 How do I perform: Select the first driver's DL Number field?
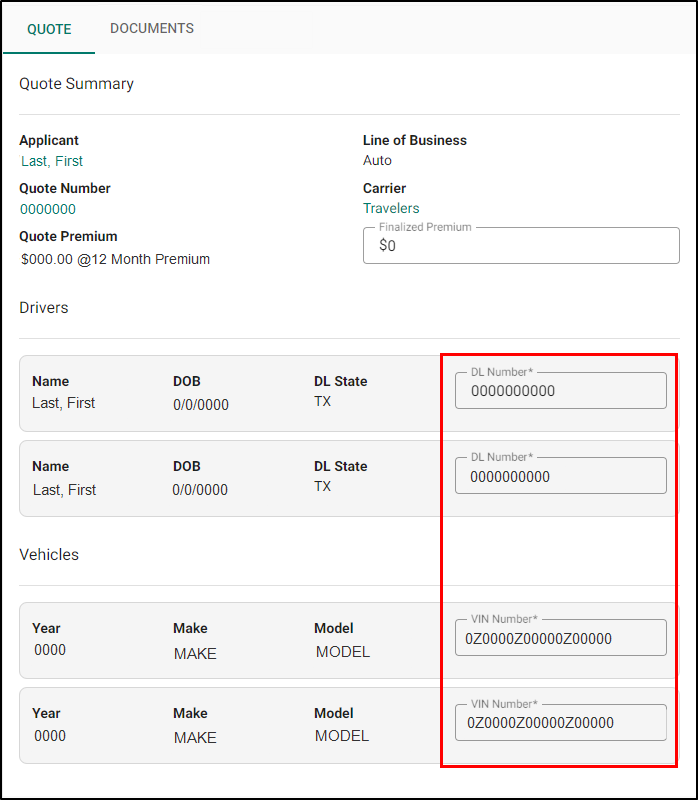[560, 390]
